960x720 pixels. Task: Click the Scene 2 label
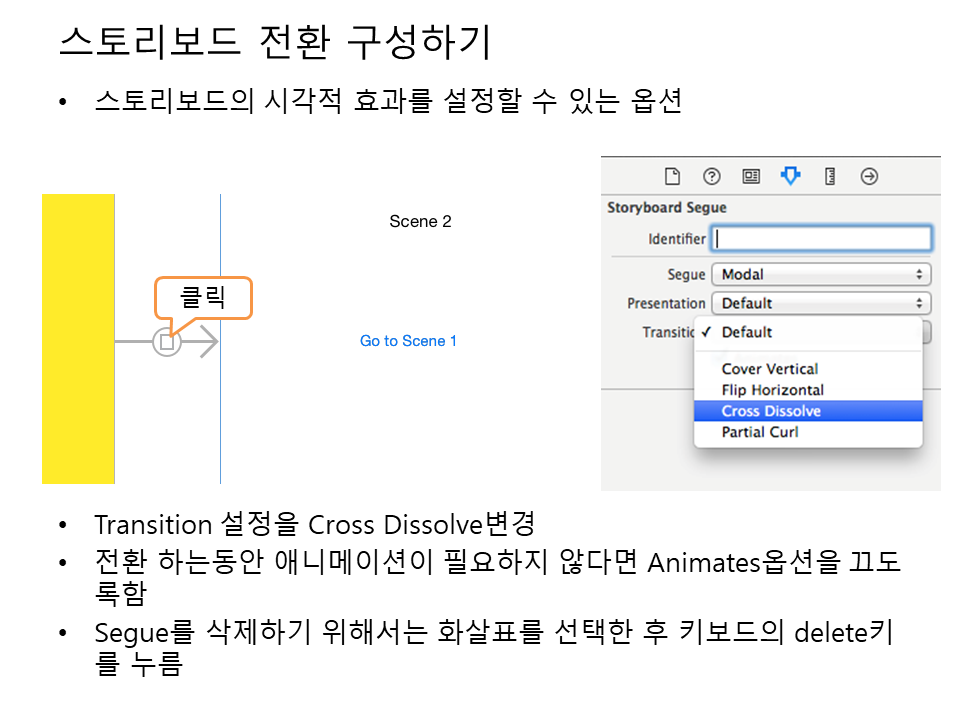click(x=420, y=221)
